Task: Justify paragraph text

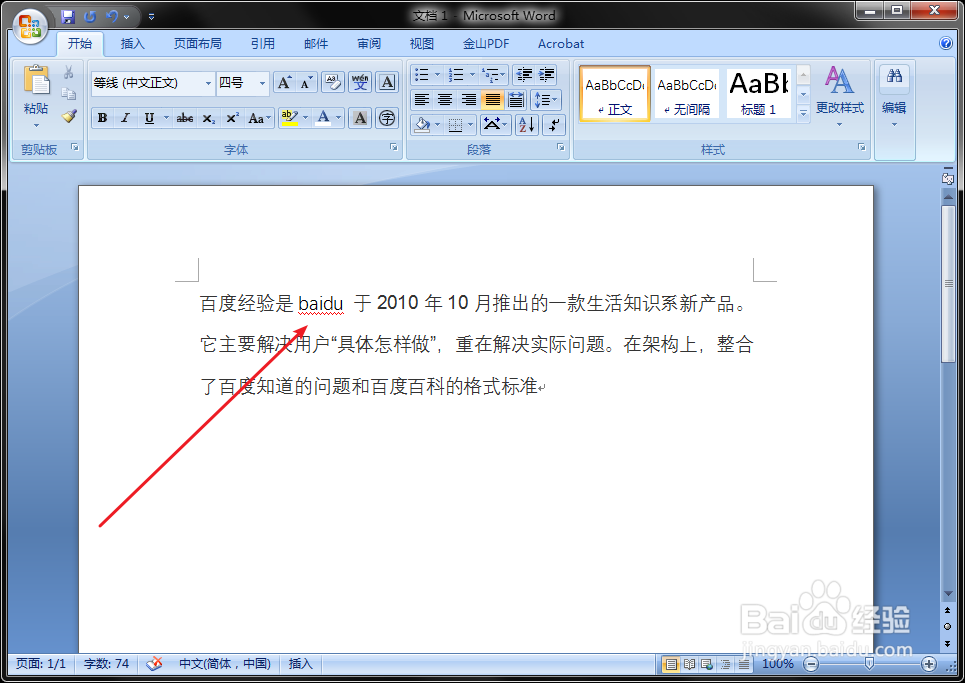Action: (492, 100)
